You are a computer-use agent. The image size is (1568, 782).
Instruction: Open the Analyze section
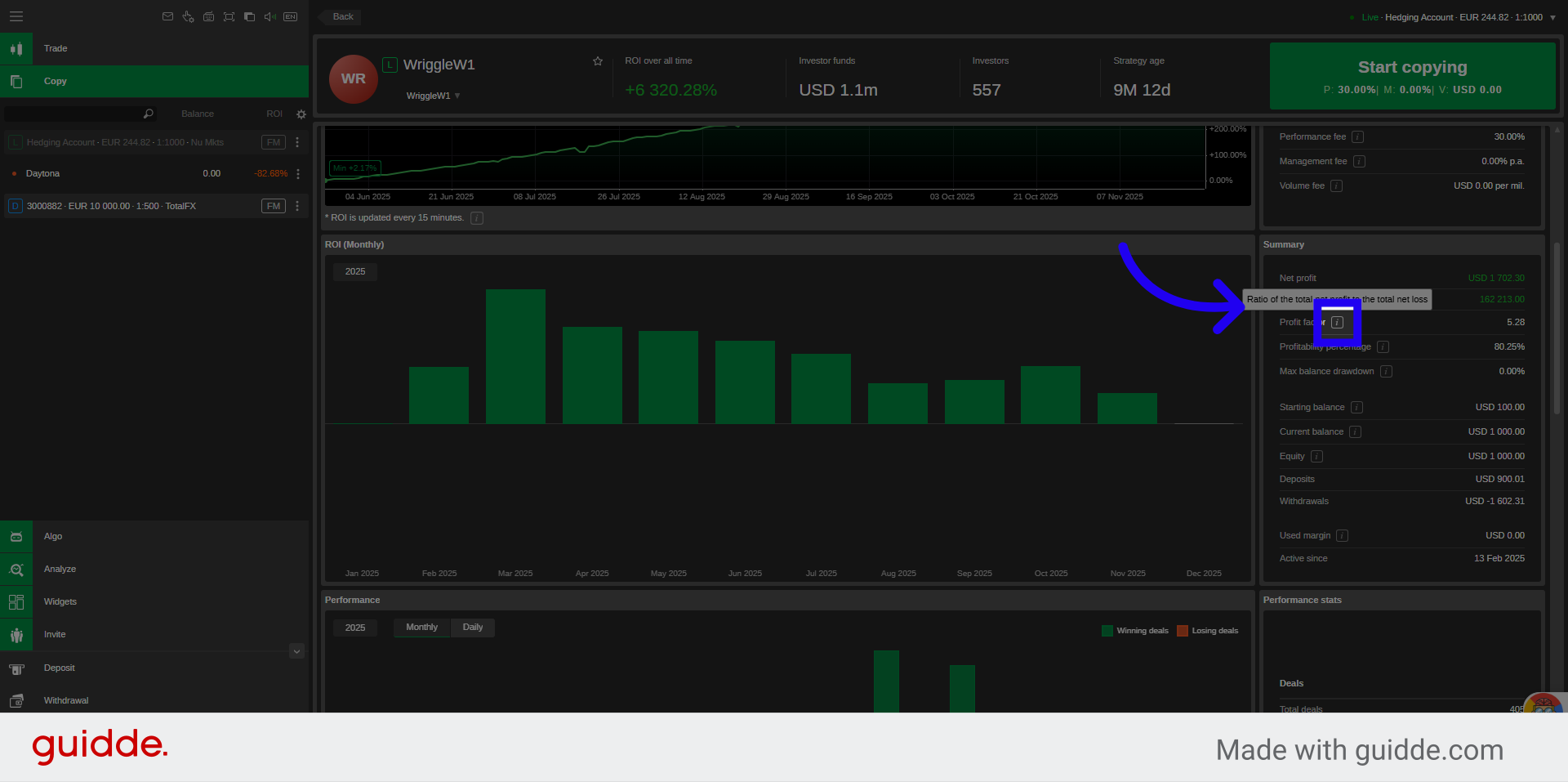pos(60,570)
